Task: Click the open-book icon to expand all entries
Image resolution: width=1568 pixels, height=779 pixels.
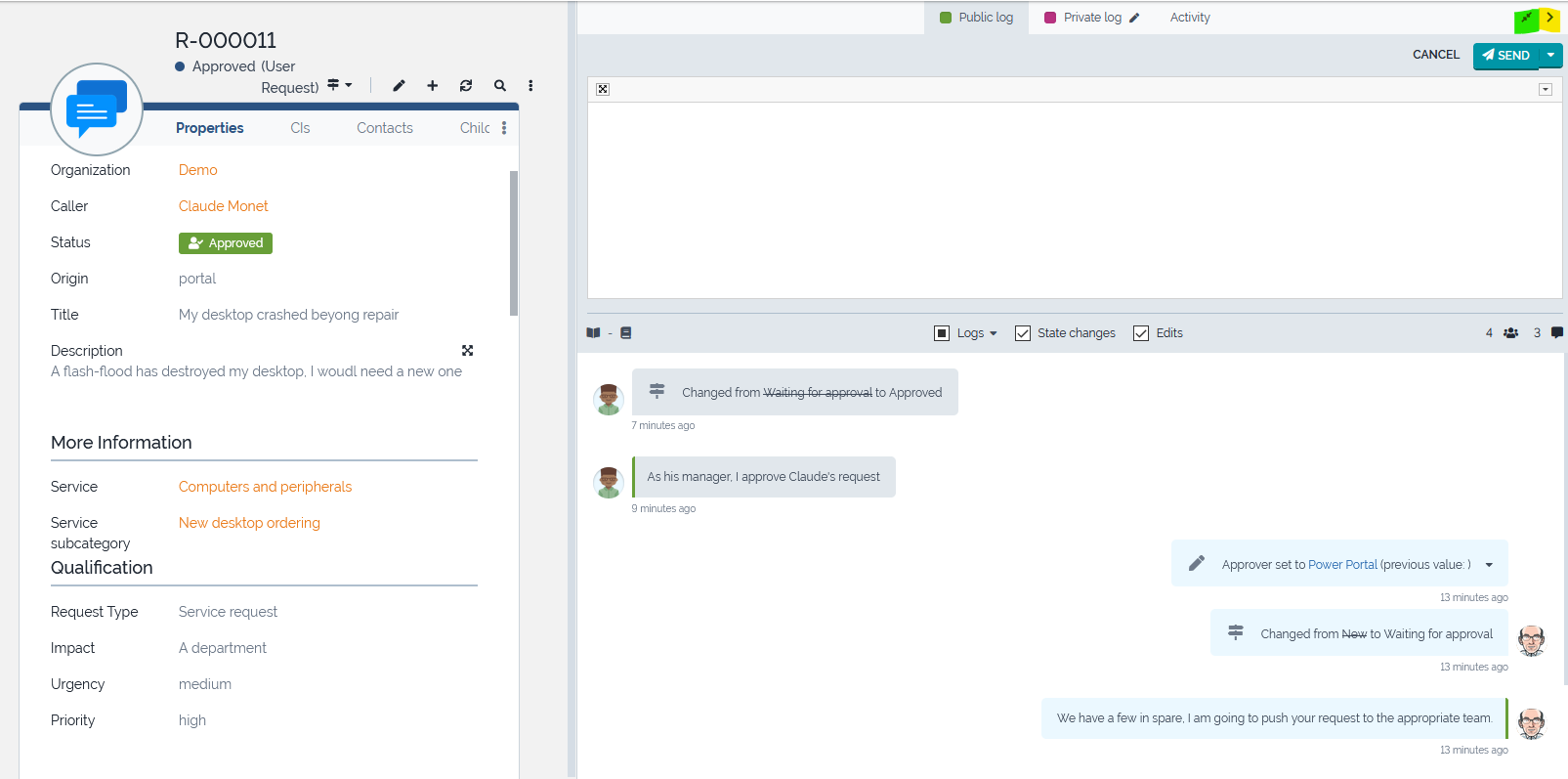Action: (593, 333)
